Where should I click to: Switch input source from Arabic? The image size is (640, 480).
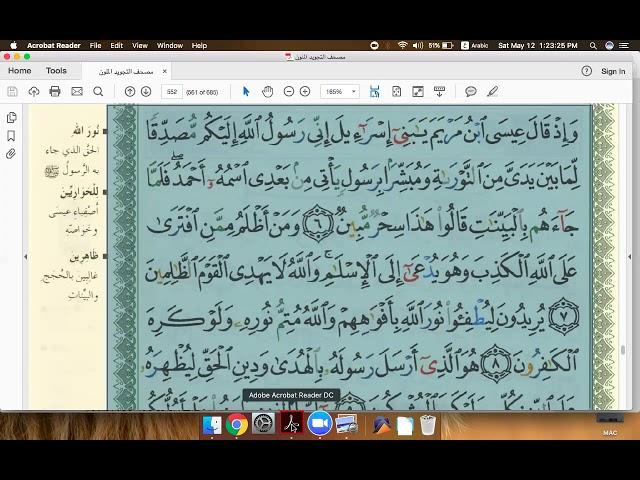pos(475,45)
